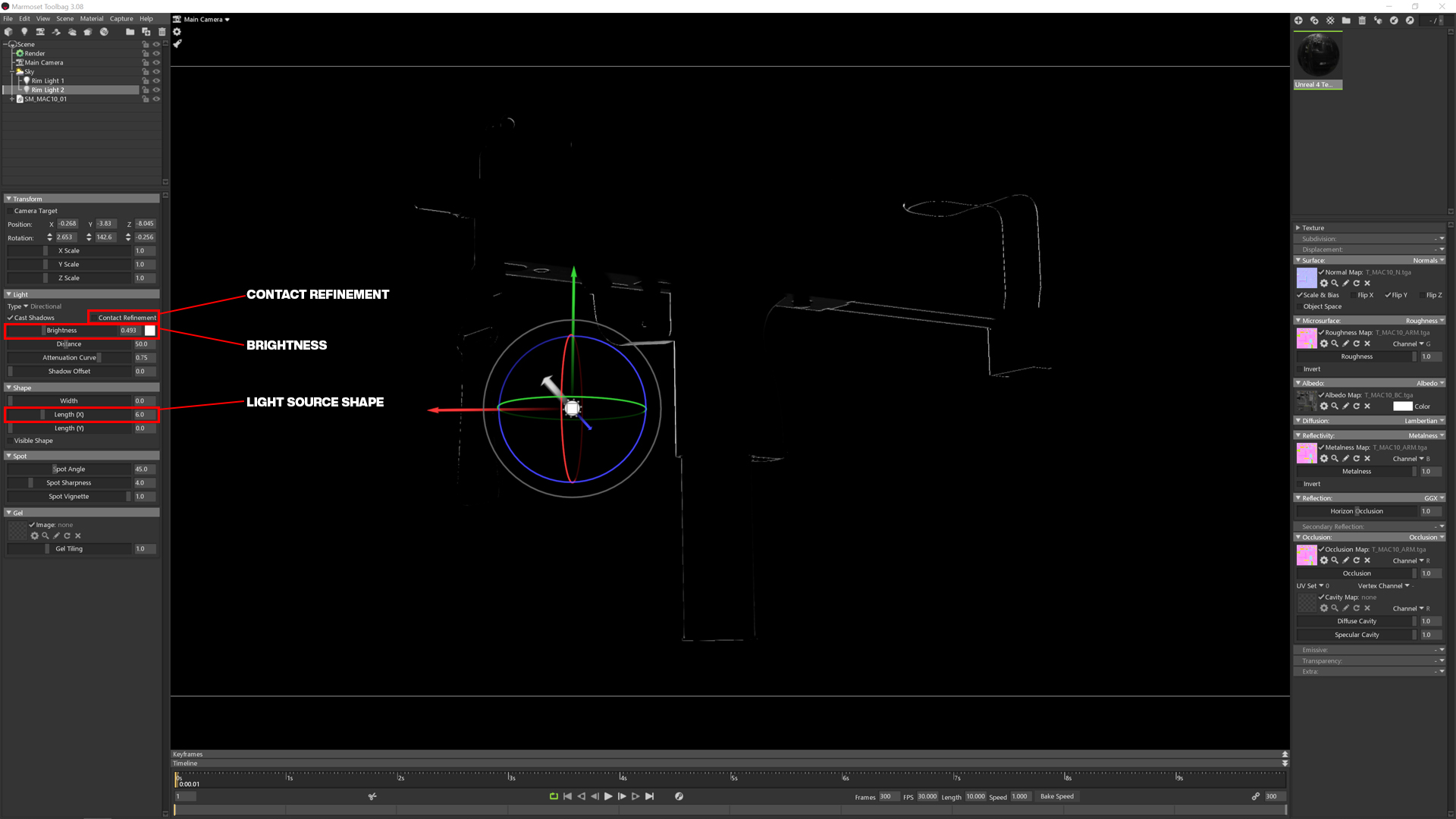
Task: Duplicate the selected material
Action: [1314, 20]
